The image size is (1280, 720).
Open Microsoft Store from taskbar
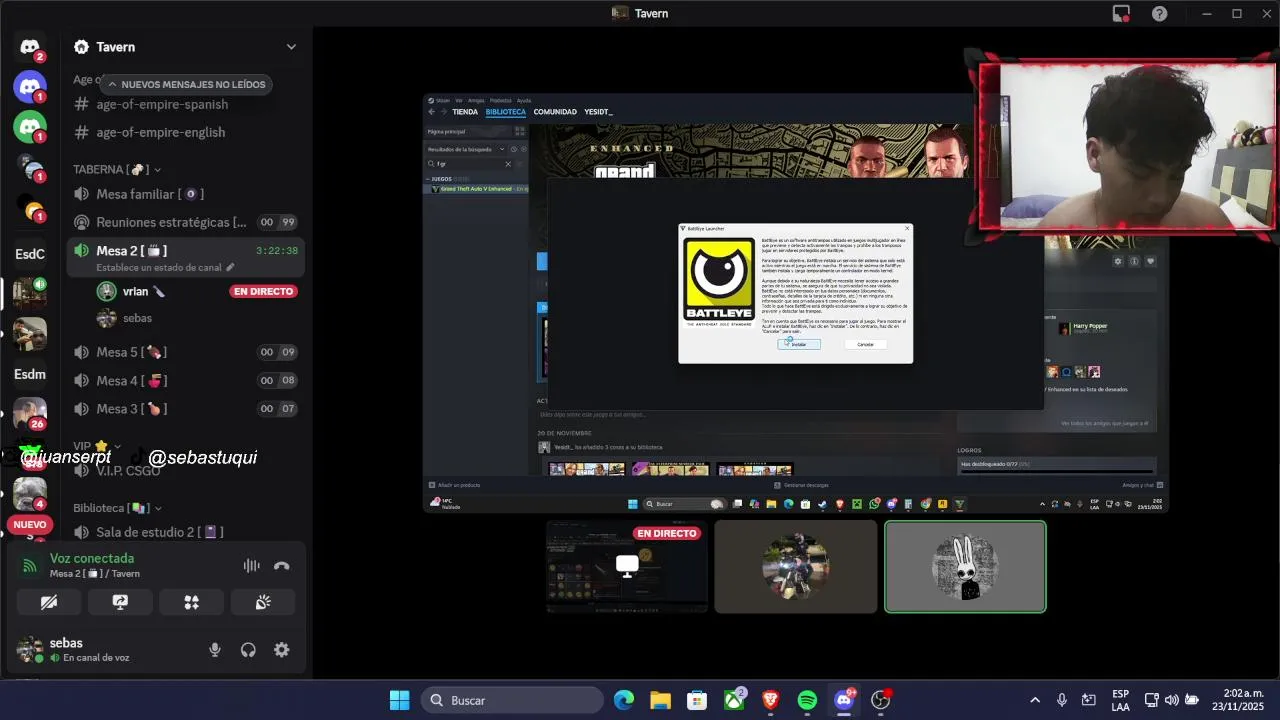697,700
